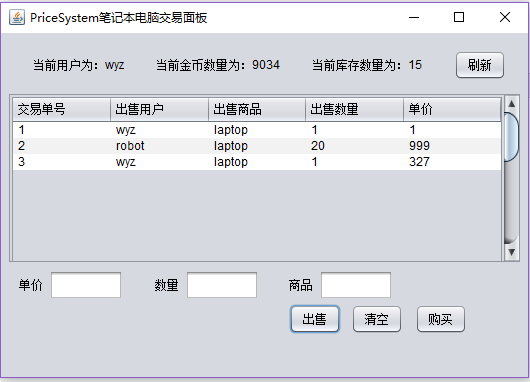Image resolution: width=530 pixels, height=382 pixels.
Task: Click the 出售商品 column header
Action: pyautogui.click(x=257, y=110)
